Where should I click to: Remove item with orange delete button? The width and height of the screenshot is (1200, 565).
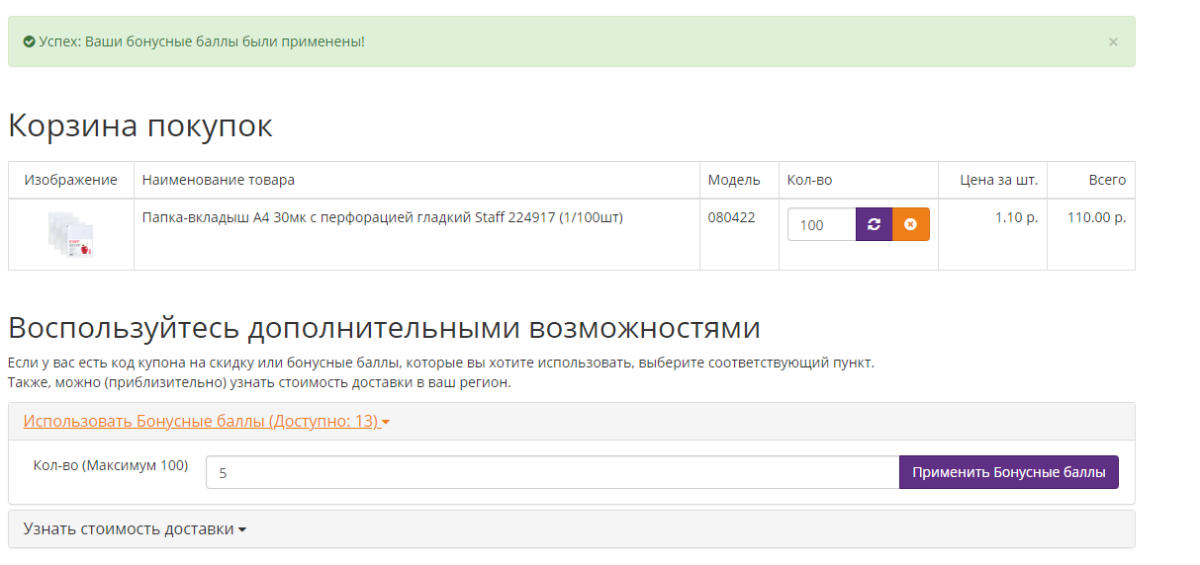[911, 225]
